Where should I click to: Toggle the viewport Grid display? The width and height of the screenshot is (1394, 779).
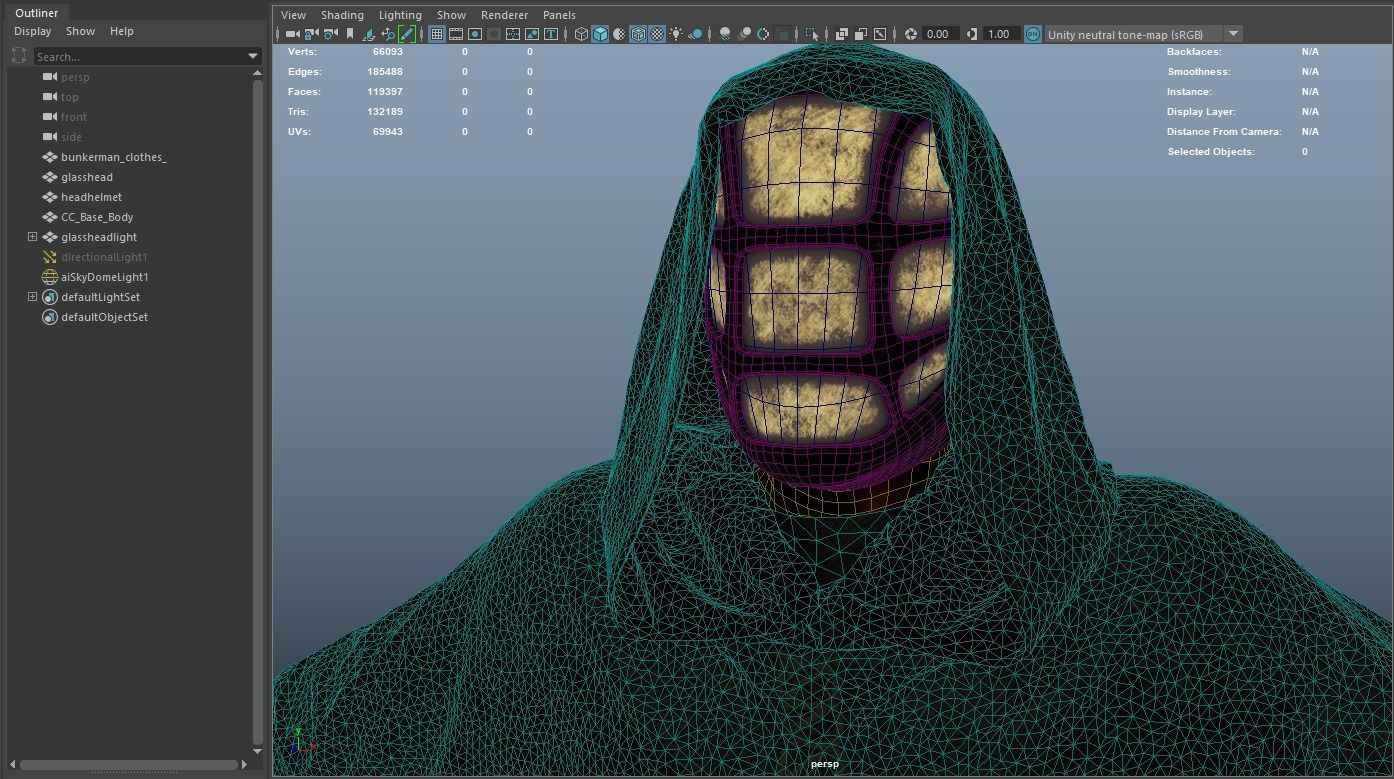point(437,34)
